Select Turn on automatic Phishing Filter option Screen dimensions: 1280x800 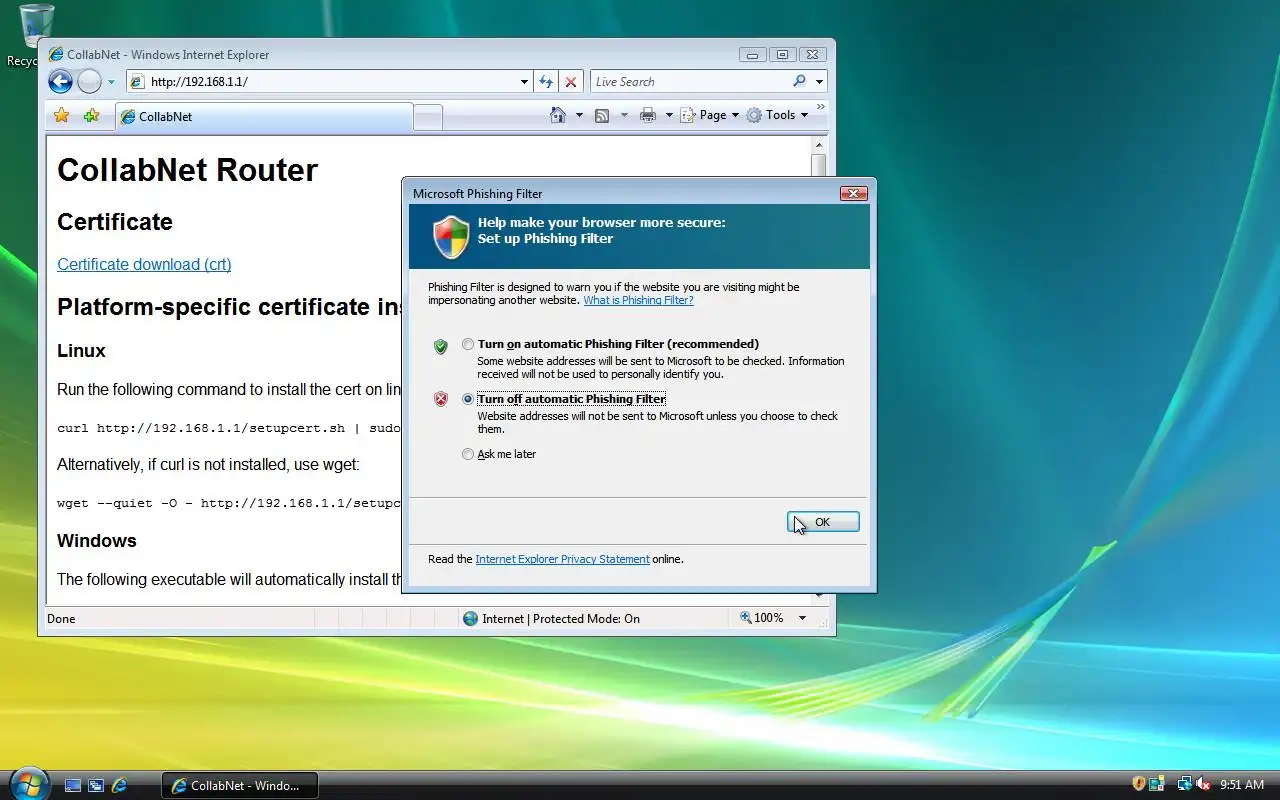point(468,344)
